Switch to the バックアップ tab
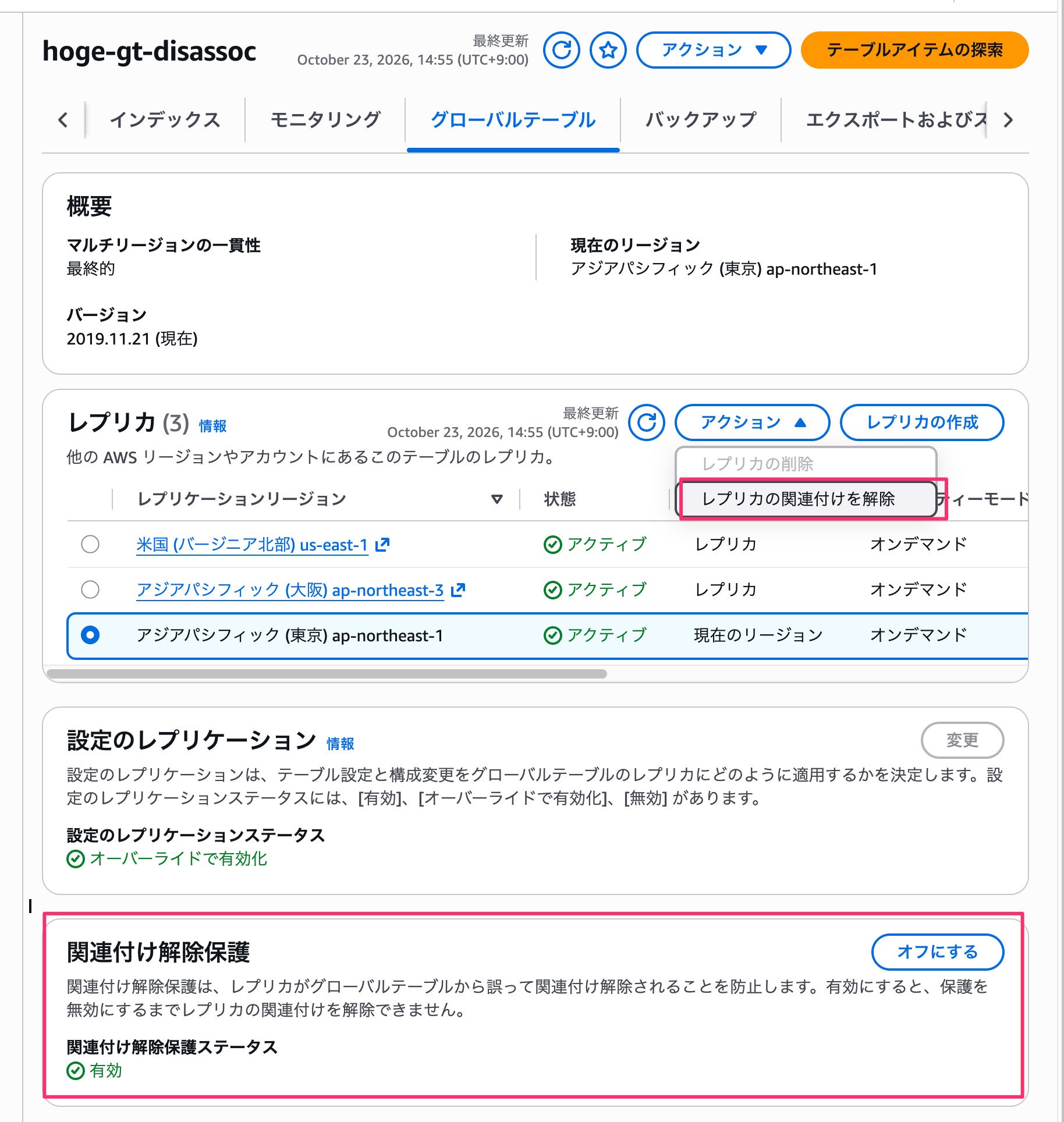Viewport: 1064px width, 1122px height. tap(701, 120)
